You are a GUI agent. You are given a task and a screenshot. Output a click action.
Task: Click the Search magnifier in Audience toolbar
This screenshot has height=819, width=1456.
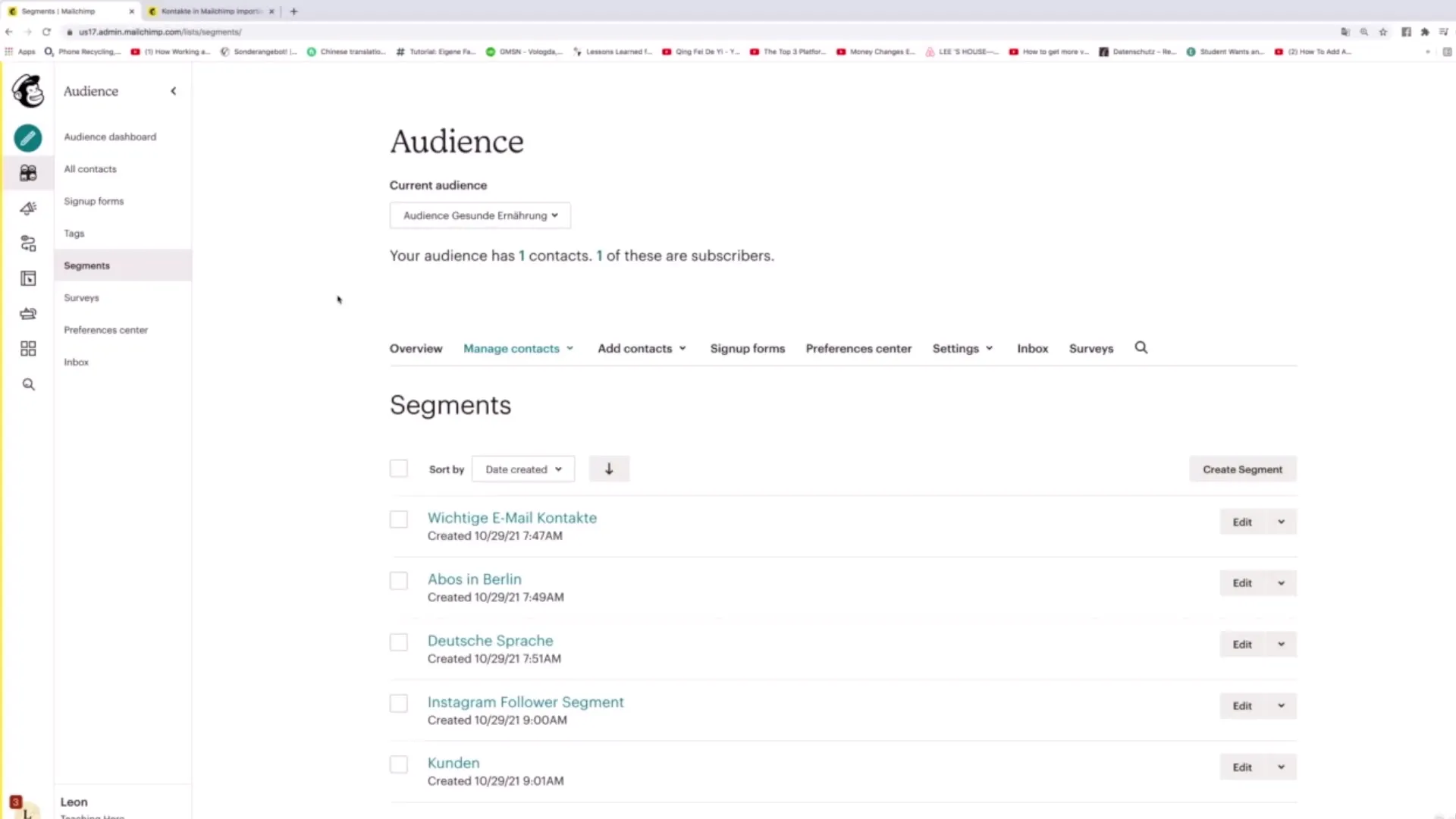point(1140,347)
